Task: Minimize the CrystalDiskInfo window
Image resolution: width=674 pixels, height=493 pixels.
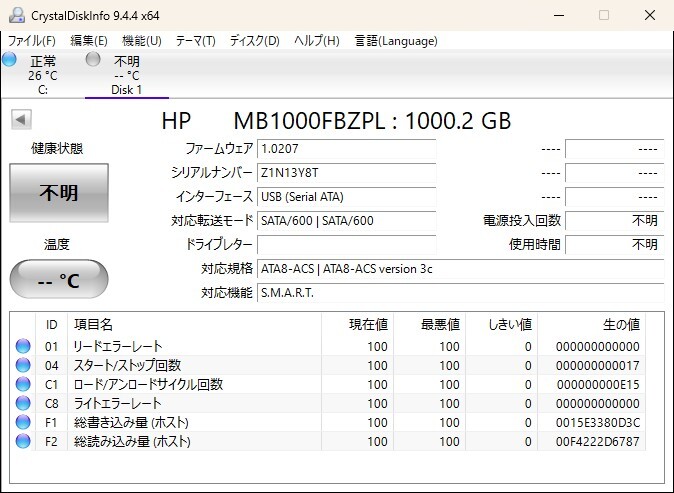Action: 559,15
